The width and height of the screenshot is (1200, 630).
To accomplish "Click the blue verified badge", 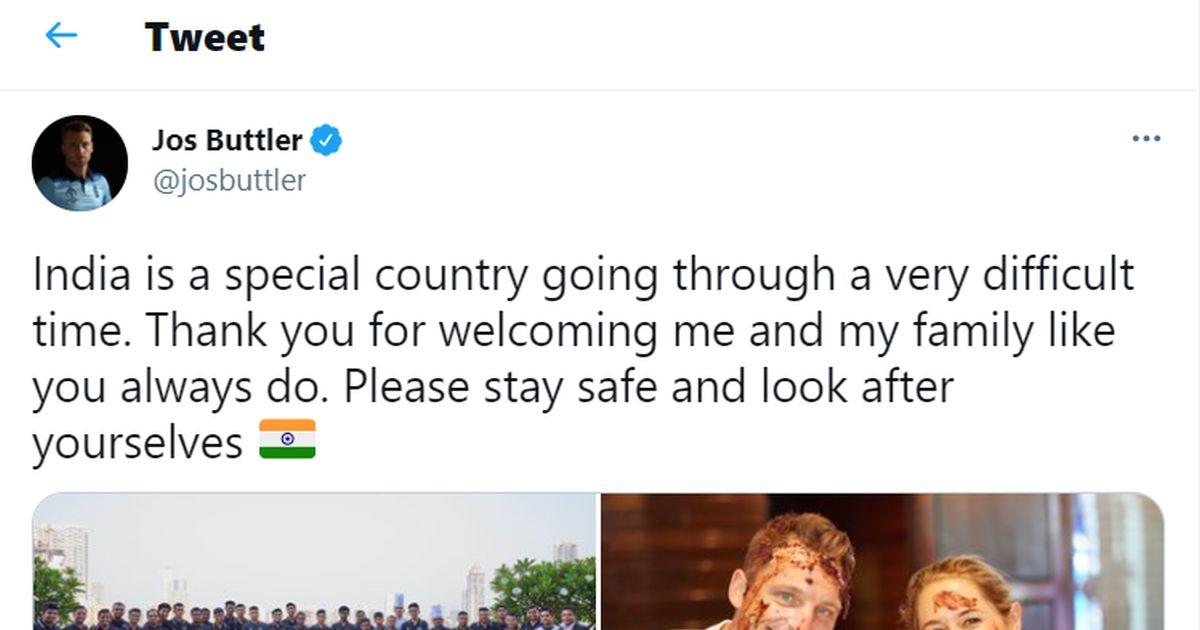I will [x=326, y=141].
